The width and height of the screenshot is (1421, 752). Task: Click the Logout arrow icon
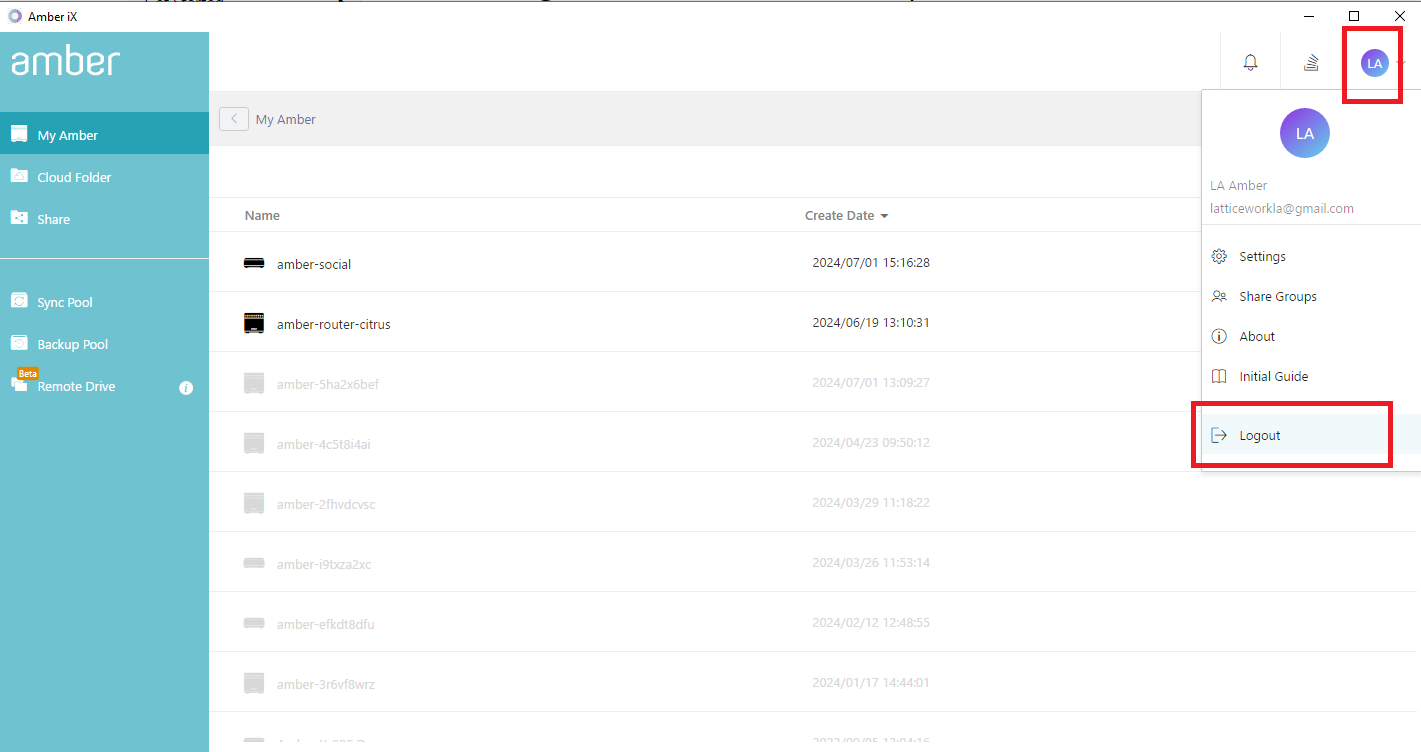tap(1219, 435)
